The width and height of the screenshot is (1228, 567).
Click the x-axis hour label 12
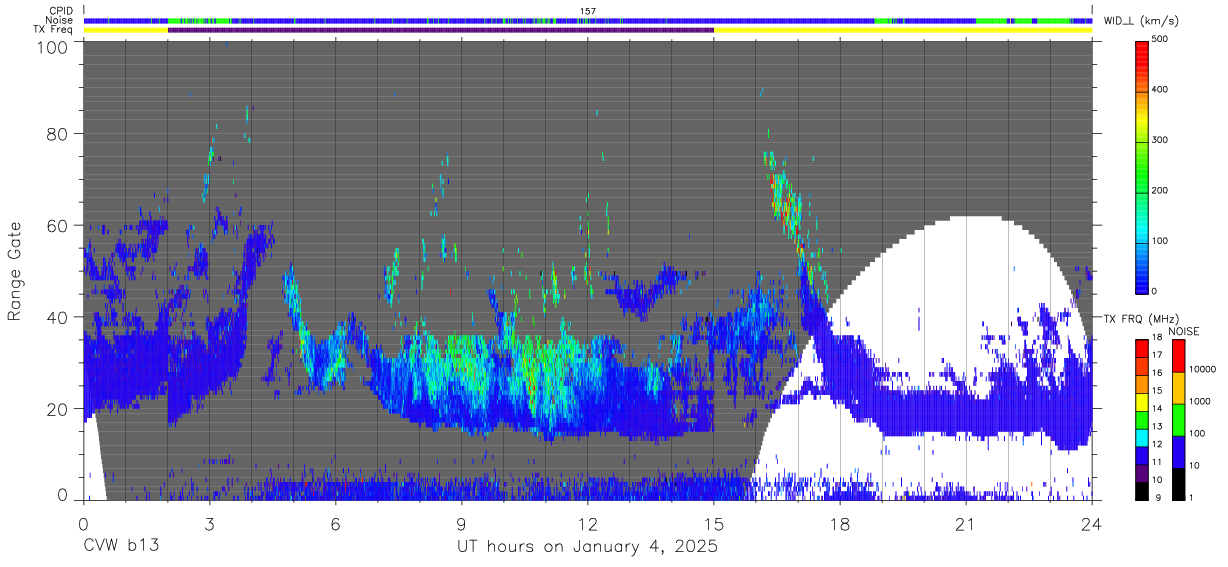(x=588, y=523)
